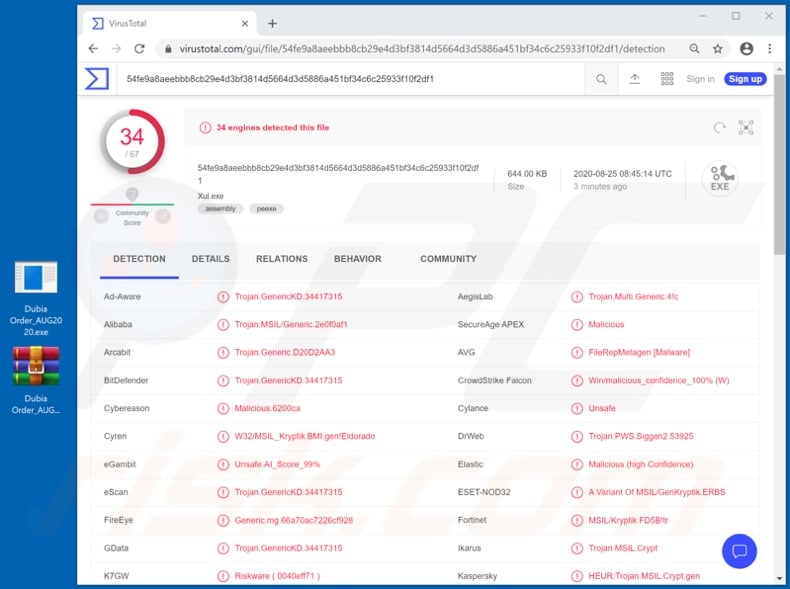
Task: Click the 644.00 KB size value
Action: 527,174
